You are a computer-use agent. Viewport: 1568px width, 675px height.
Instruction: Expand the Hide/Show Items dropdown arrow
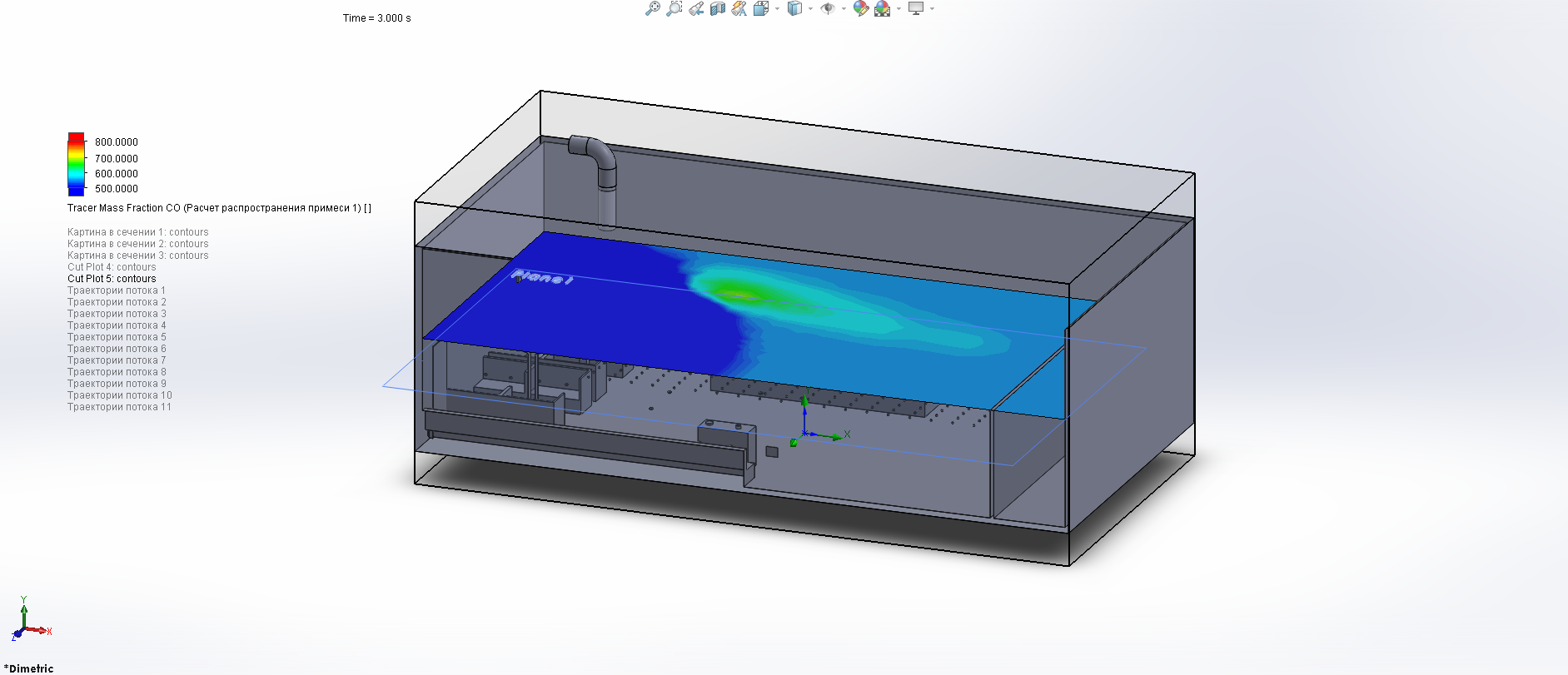[x=844, y=8]
